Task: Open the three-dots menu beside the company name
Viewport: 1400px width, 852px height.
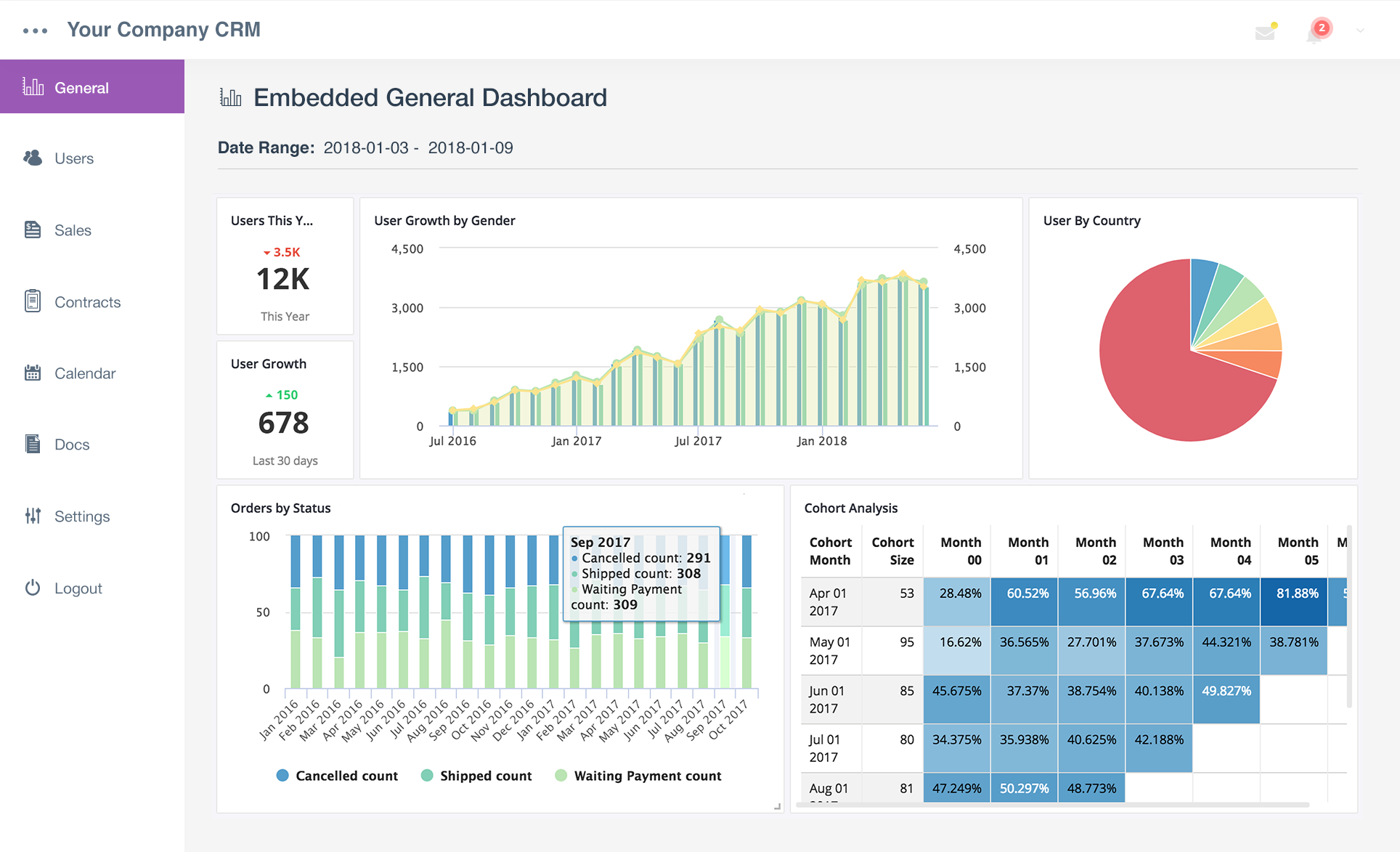Action: (x=34, y=31)
